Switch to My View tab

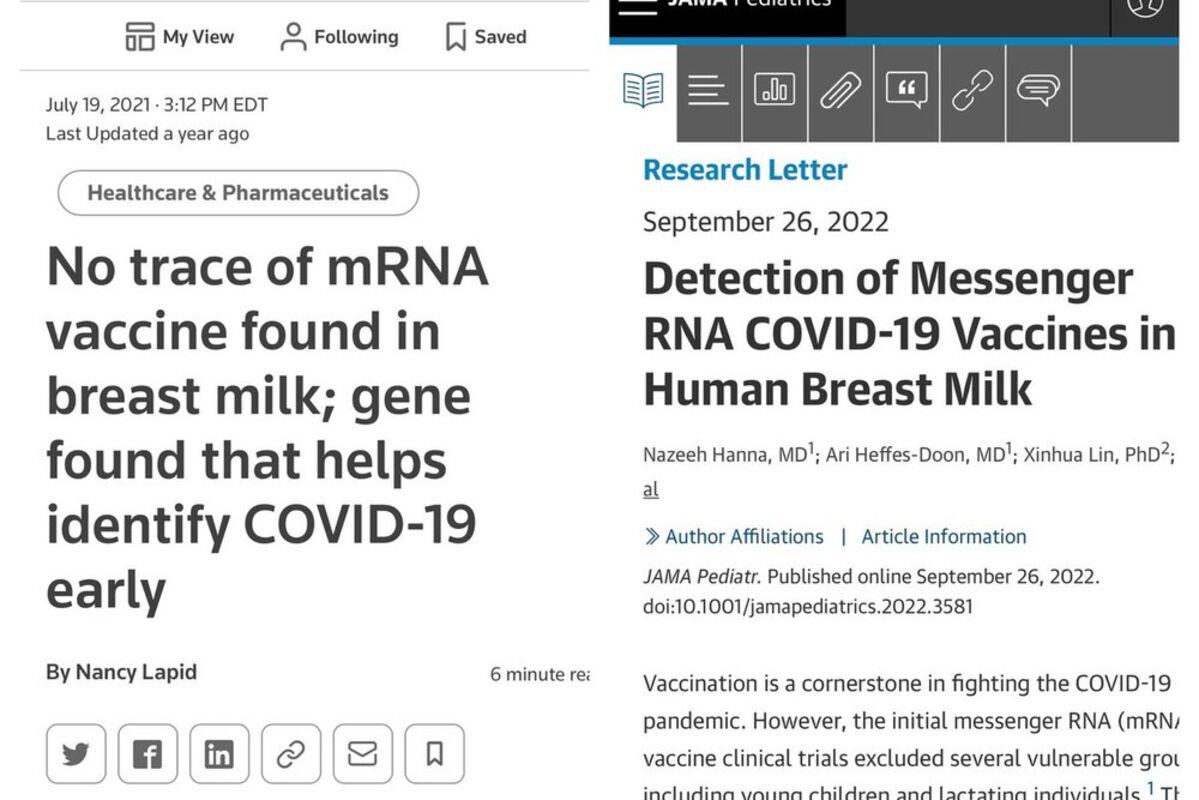180,37
